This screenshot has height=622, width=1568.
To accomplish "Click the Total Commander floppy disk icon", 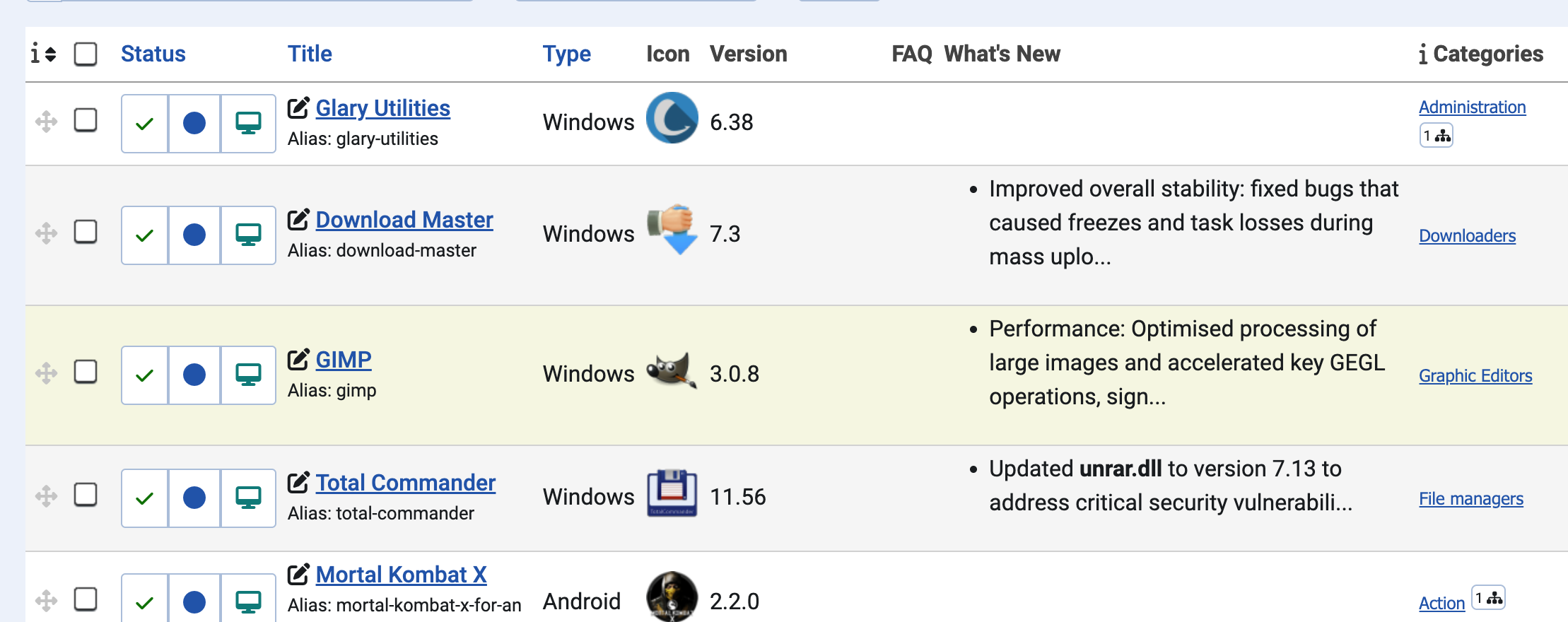I will [672, 494].
